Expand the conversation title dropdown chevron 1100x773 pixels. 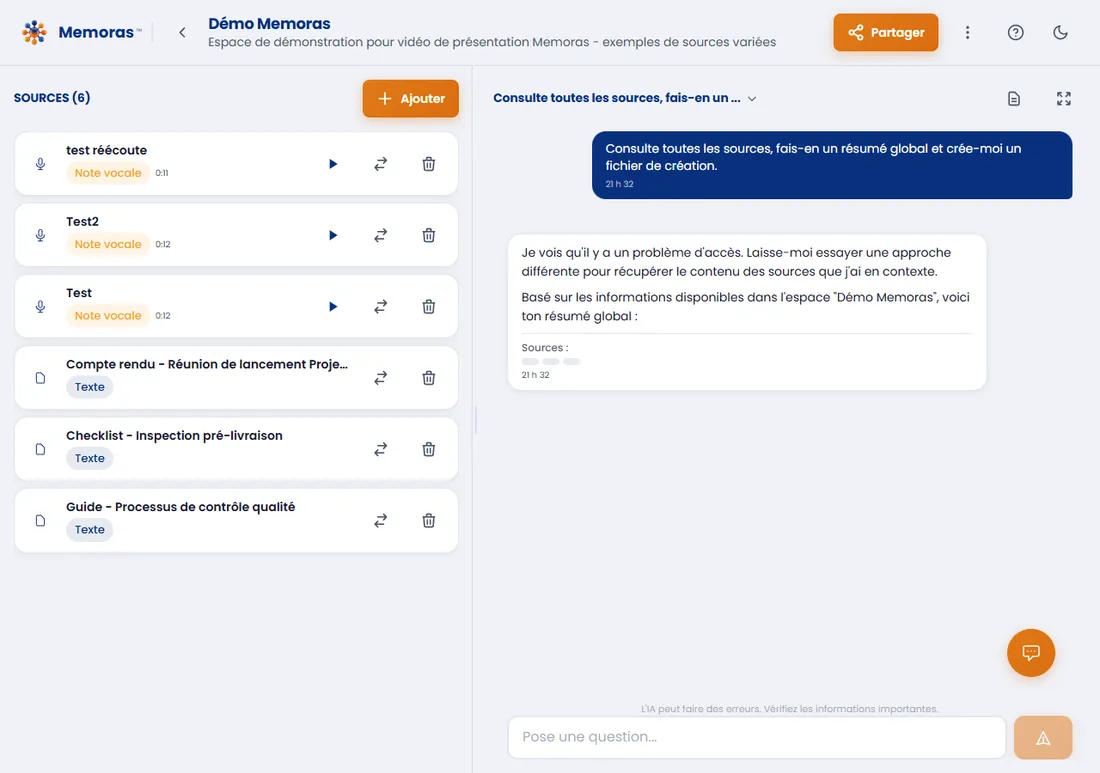[x=752, y=99]
